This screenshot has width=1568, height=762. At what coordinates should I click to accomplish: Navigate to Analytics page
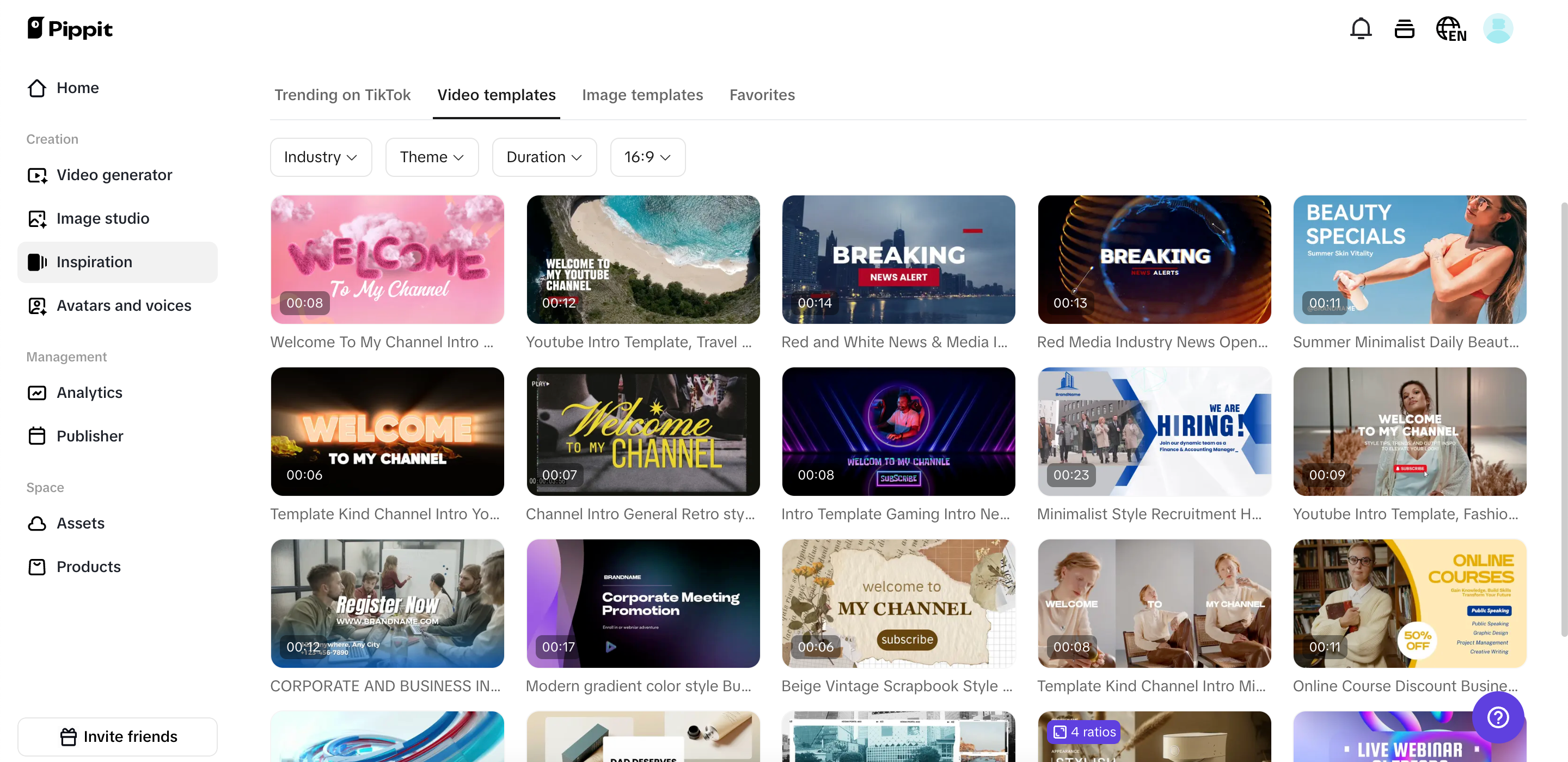[89, 392]
